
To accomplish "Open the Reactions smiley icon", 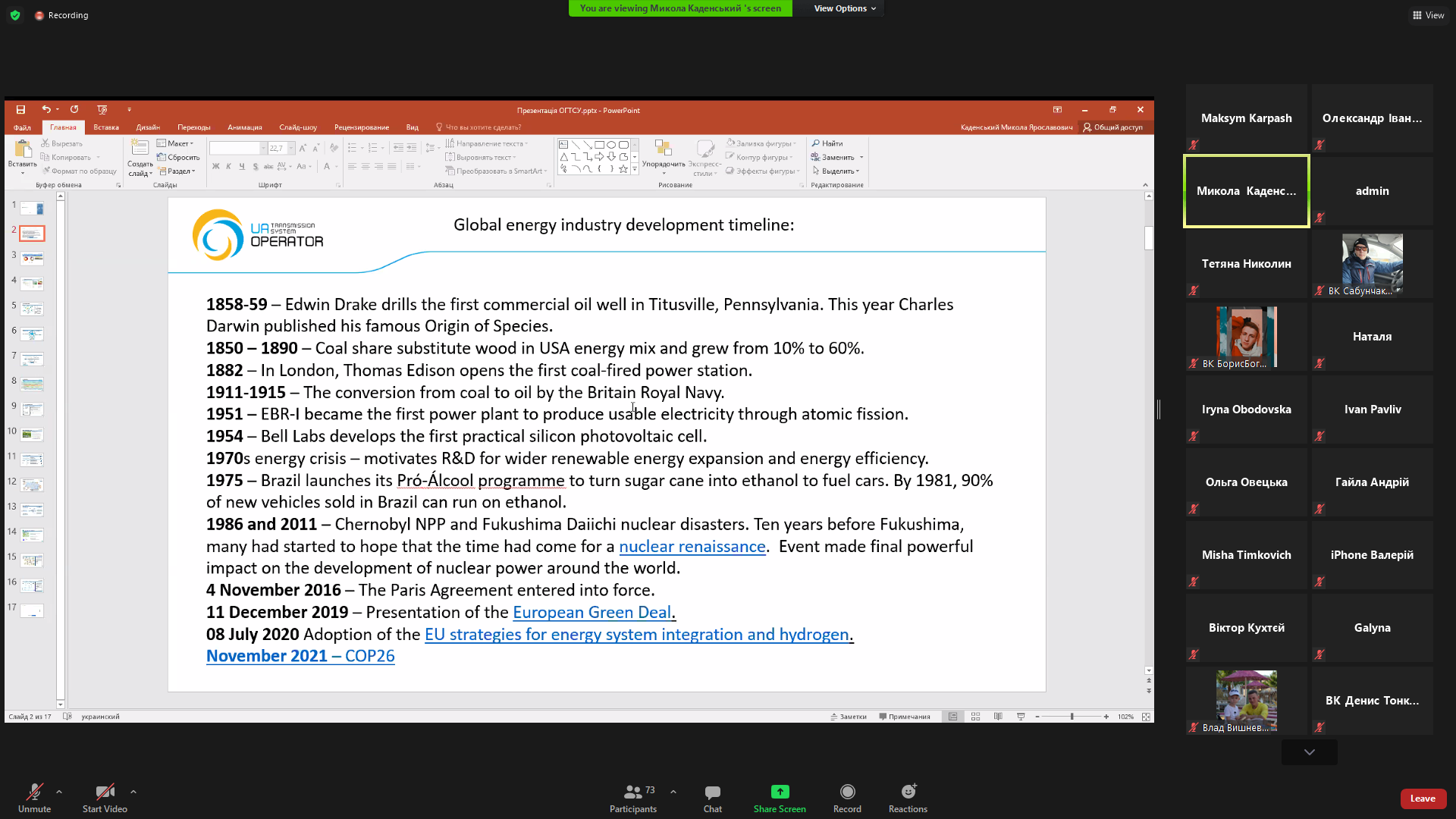I will [x=908, y=792].
